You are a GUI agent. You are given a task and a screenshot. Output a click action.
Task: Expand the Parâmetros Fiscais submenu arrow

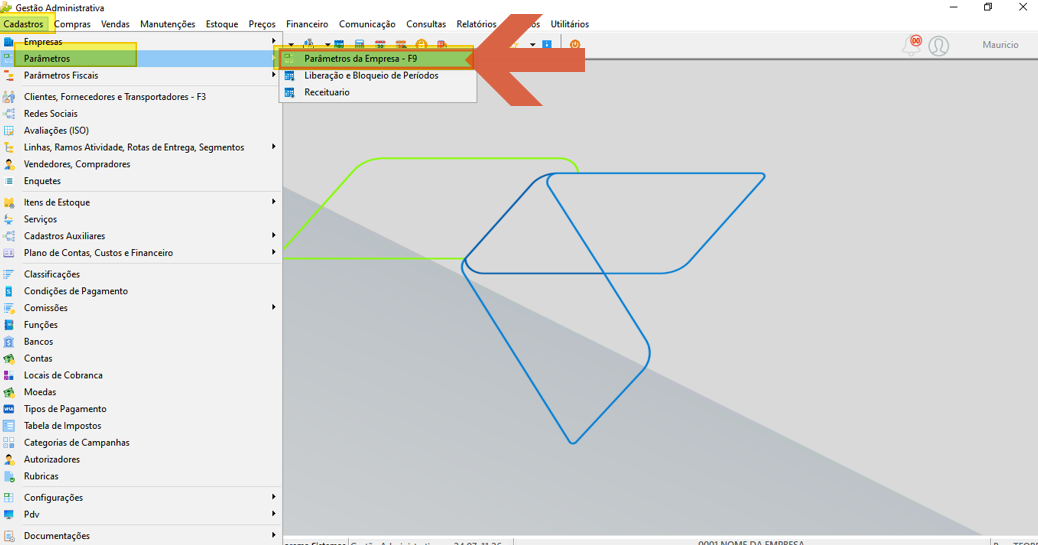(x=273, y=75)
